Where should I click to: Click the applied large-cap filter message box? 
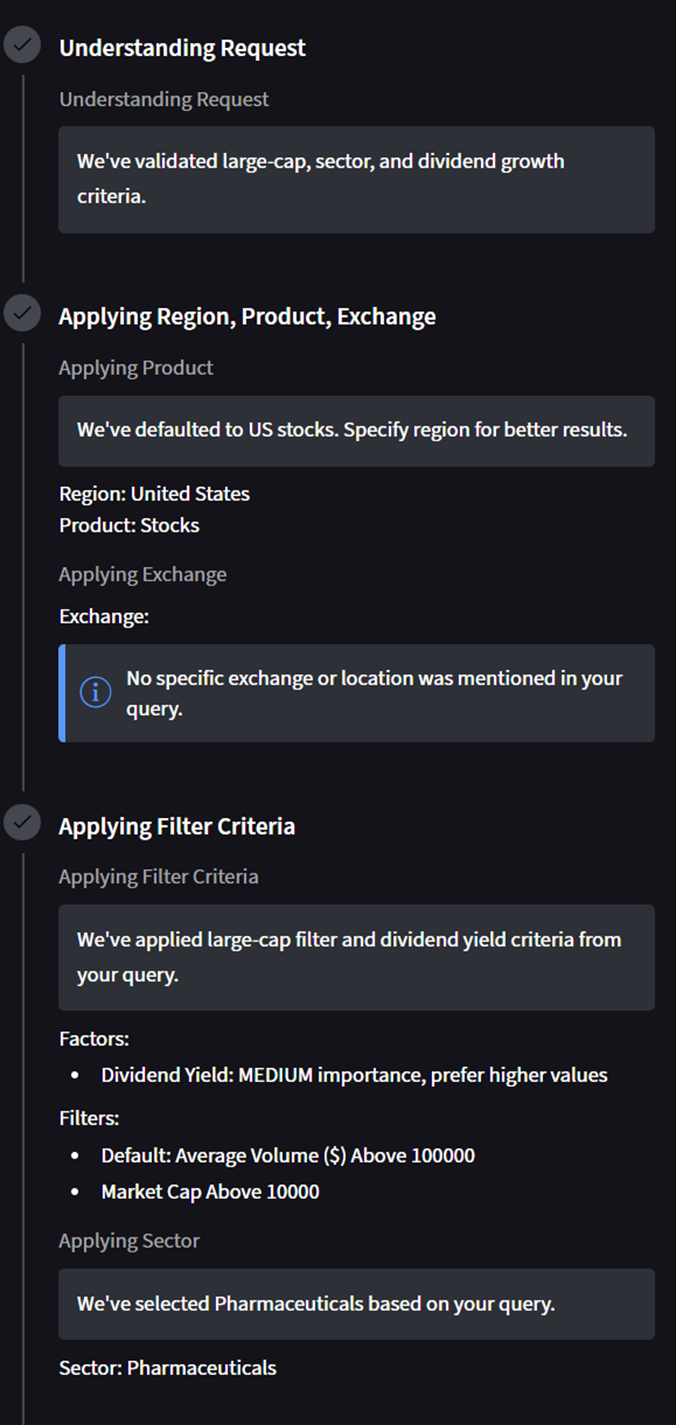click(356, 957)
